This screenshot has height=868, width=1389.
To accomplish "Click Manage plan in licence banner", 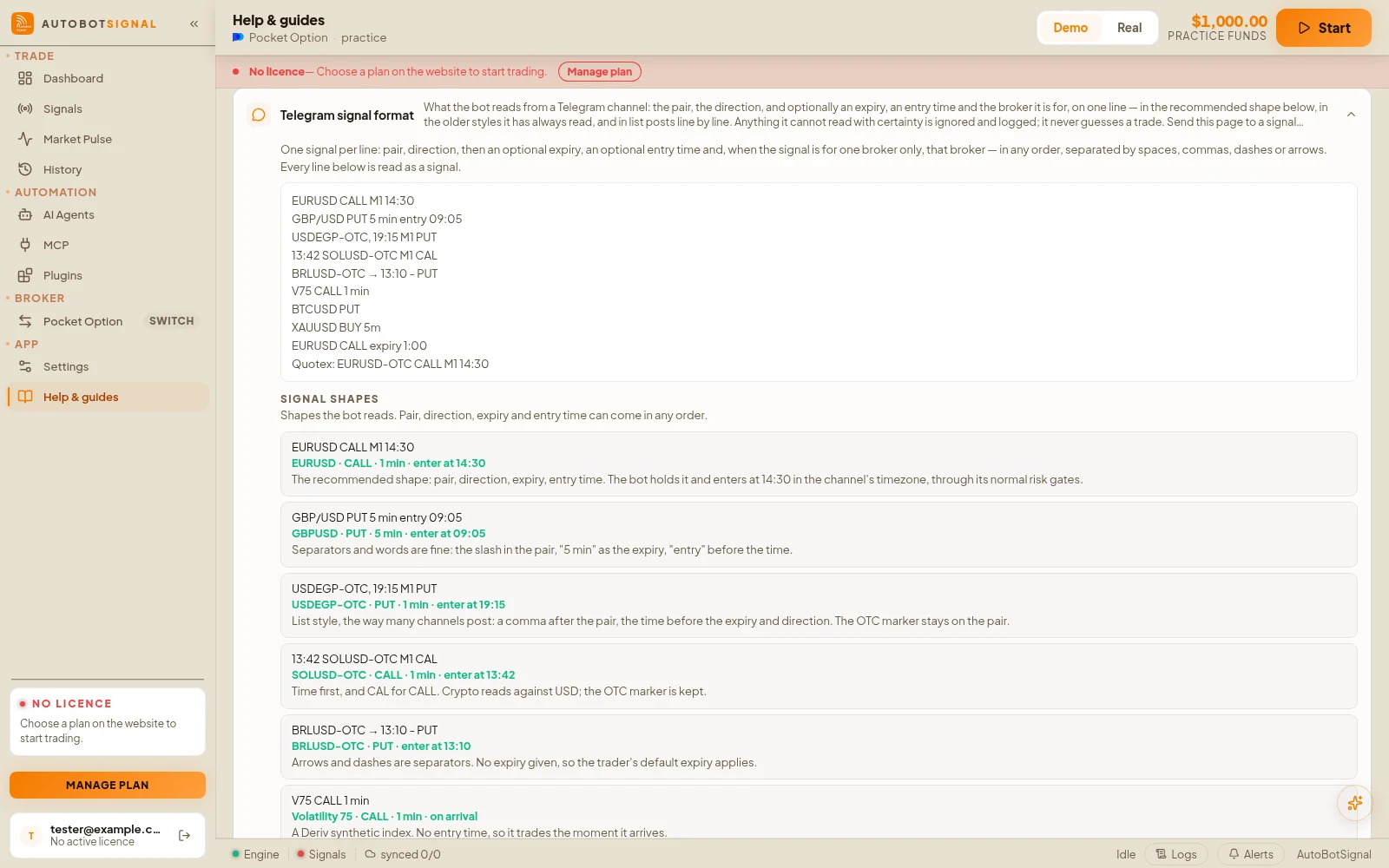I will (599, 72).
